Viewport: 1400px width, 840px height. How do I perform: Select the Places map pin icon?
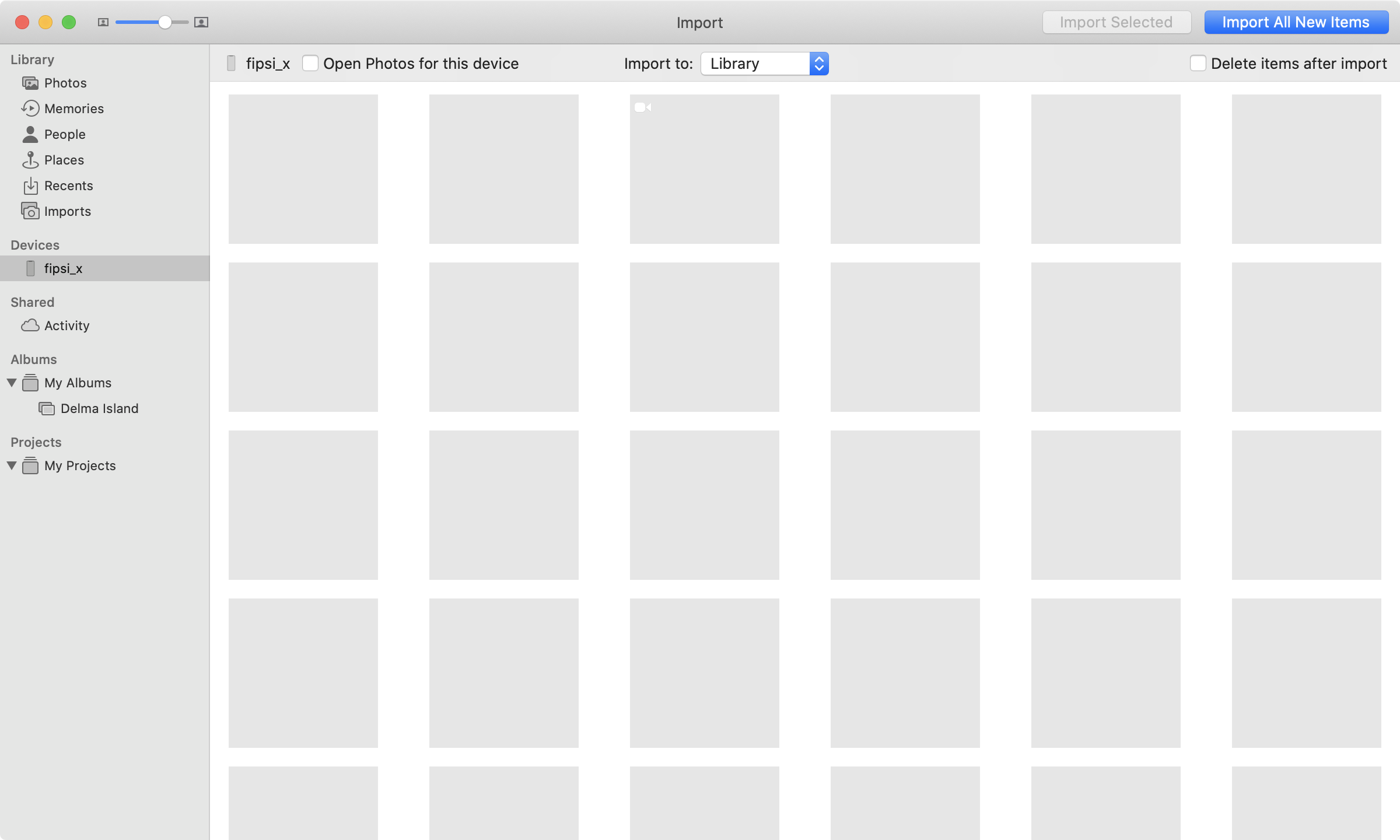[30, 160]
